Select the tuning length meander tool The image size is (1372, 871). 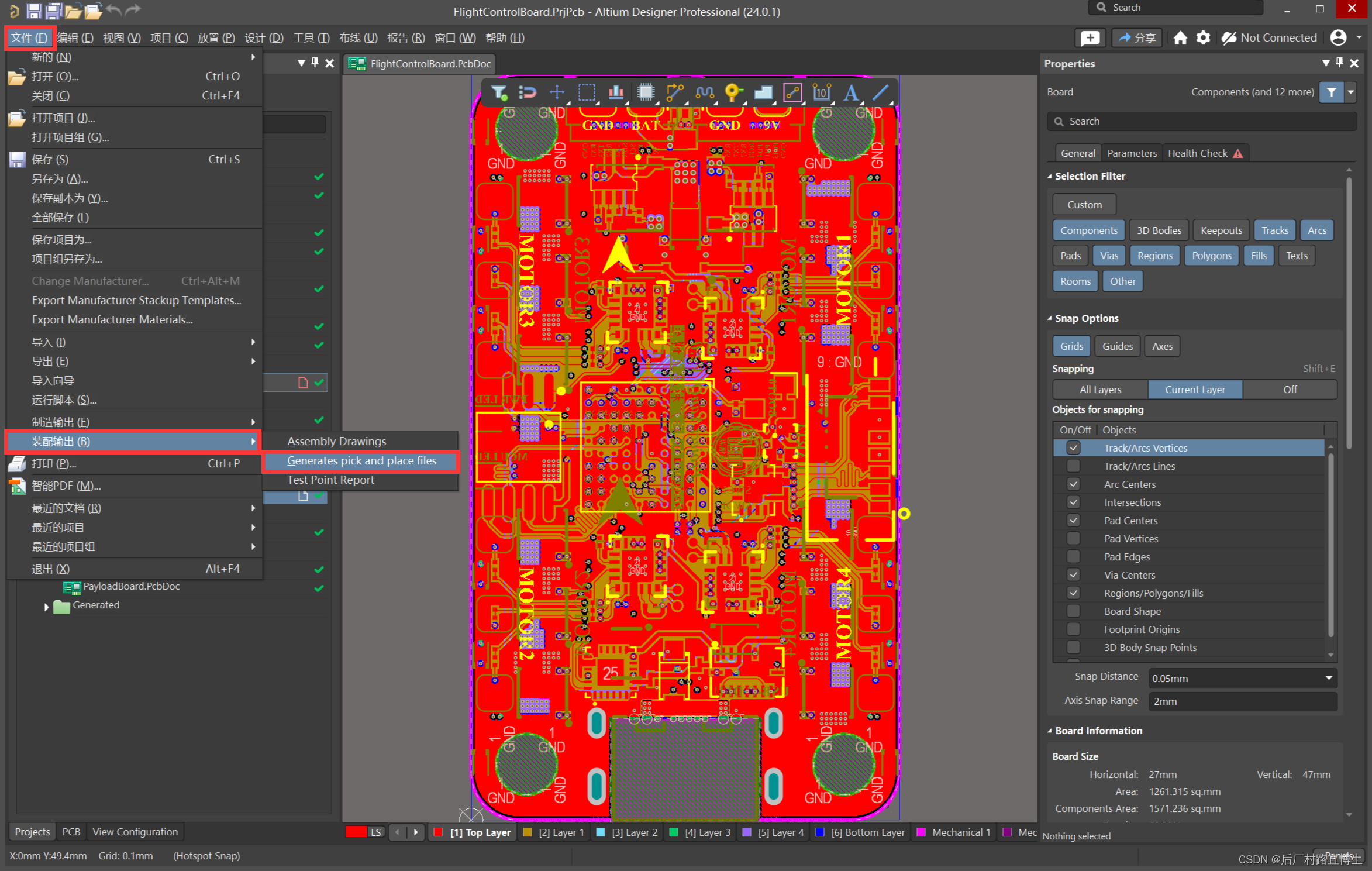tap(705, 92)
